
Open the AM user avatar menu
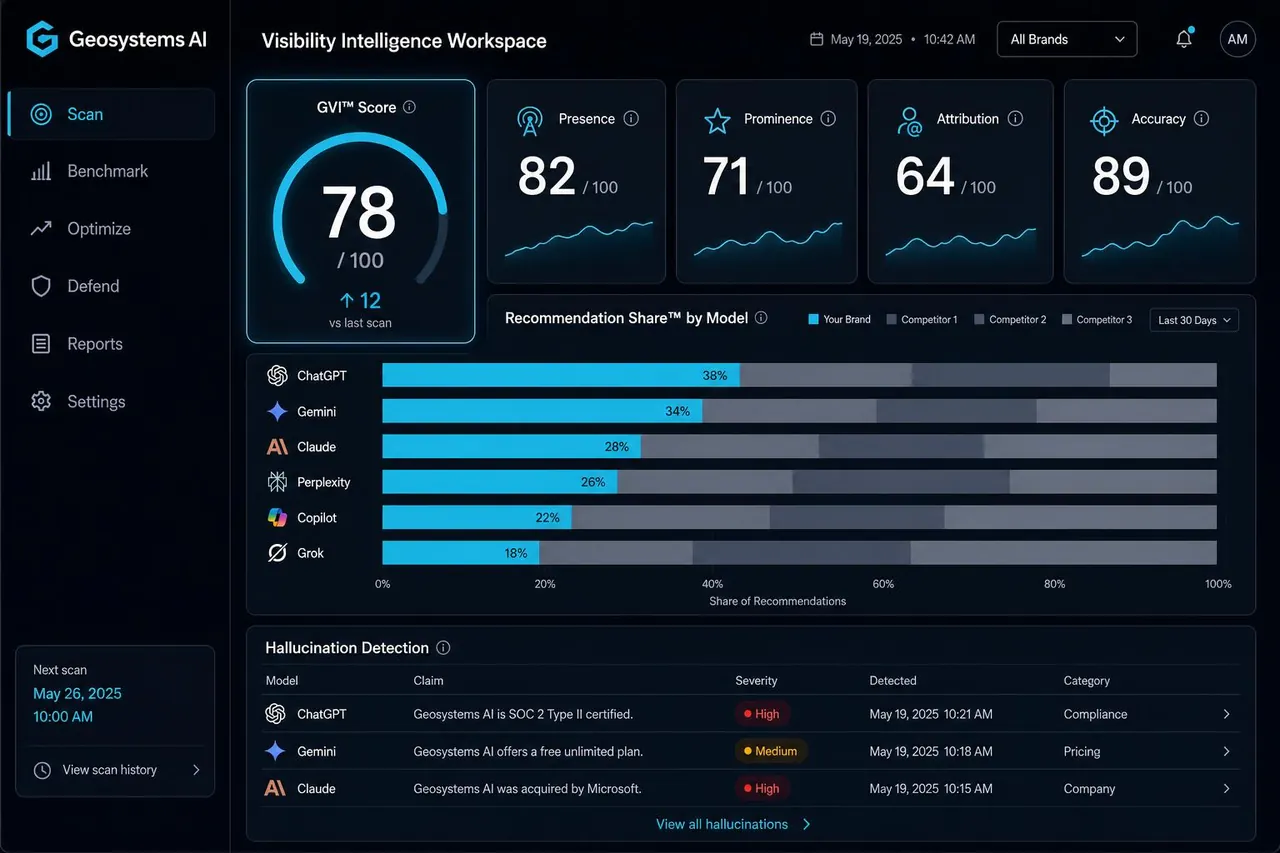click(1238, 39)
